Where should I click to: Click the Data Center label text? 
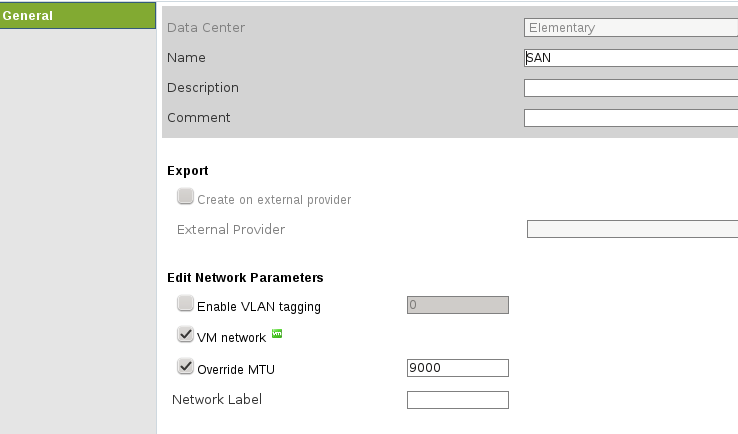point(206,27)
